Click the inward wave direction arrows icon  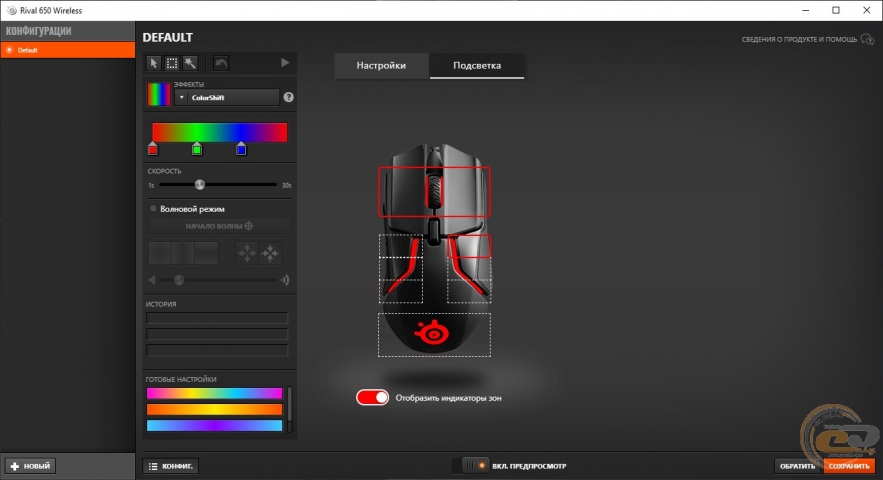pos(270,253)
